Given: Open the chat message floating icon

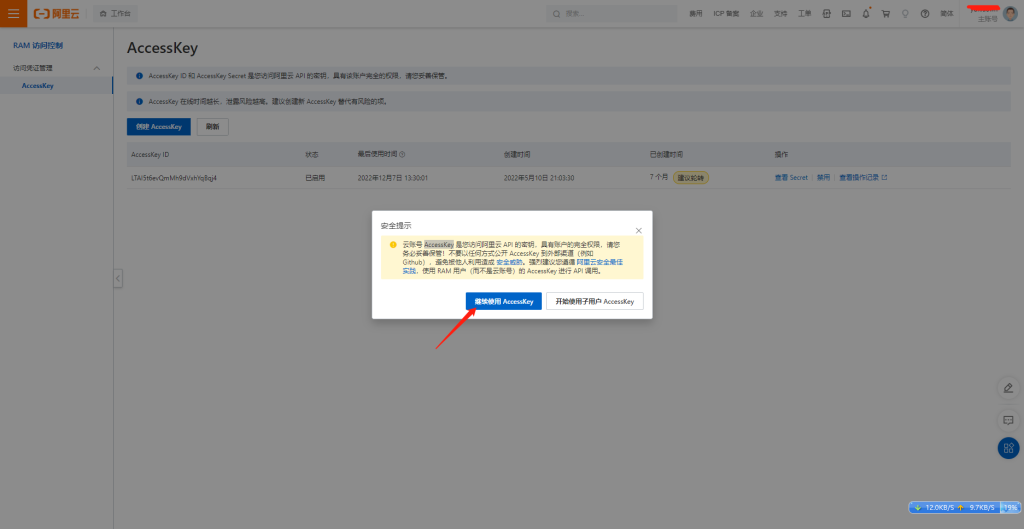Looking at the screenshot, I should pos(1008,419).
